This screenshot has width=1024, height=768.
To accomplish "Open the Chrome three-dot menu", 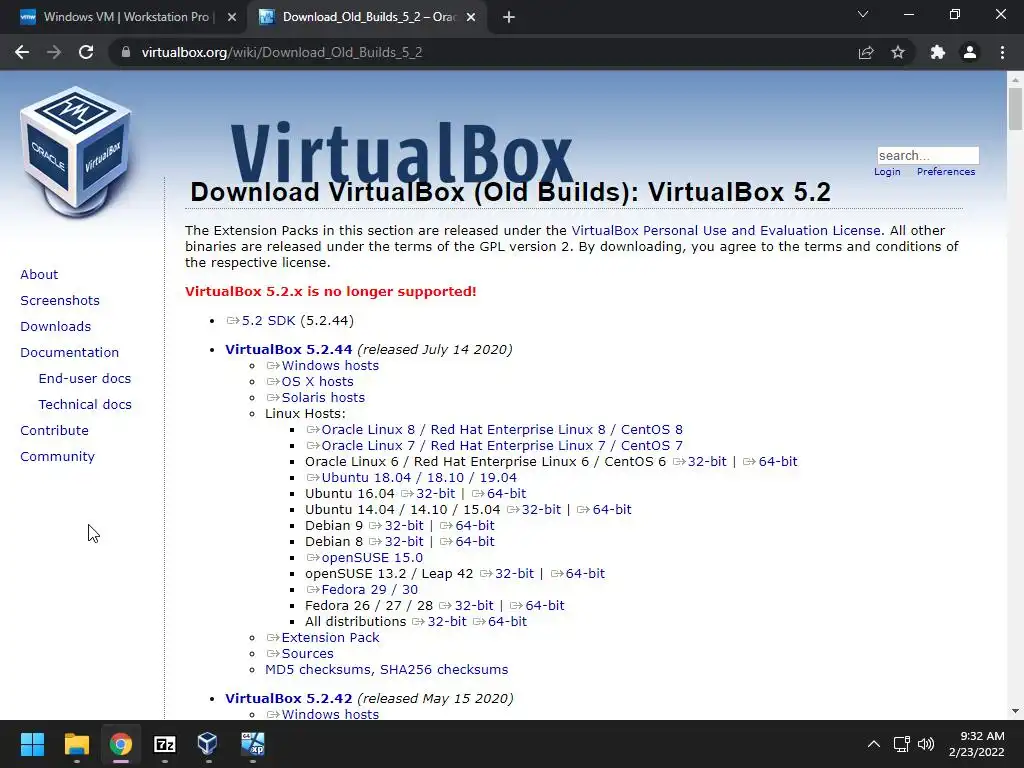I will [1002, 52].
